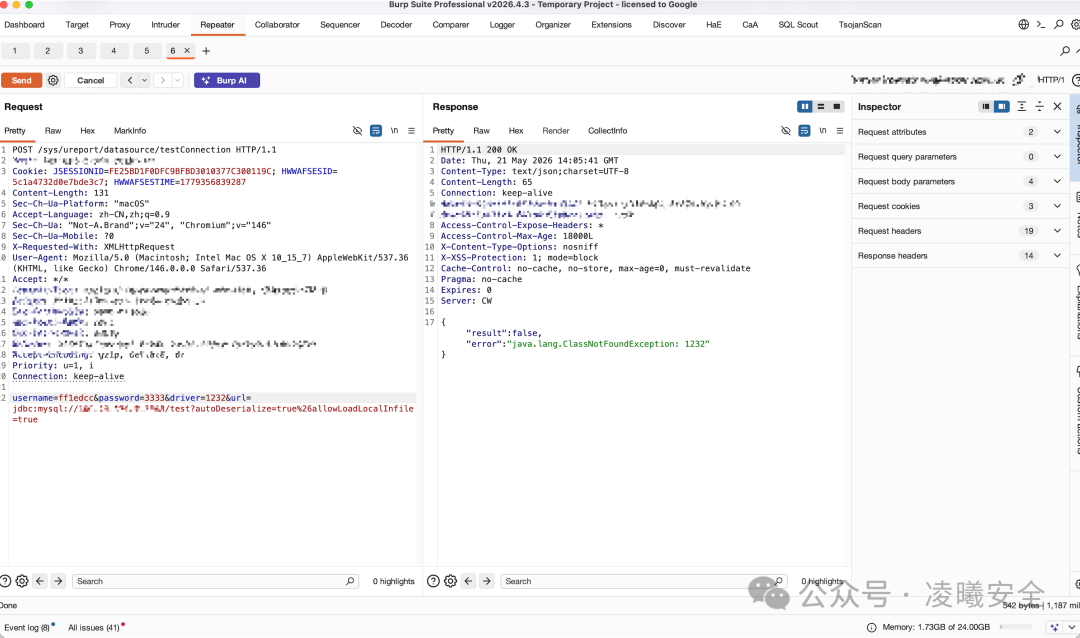
Task: Open back-history dropdown arrow
Action: click(x=145, y=80)
